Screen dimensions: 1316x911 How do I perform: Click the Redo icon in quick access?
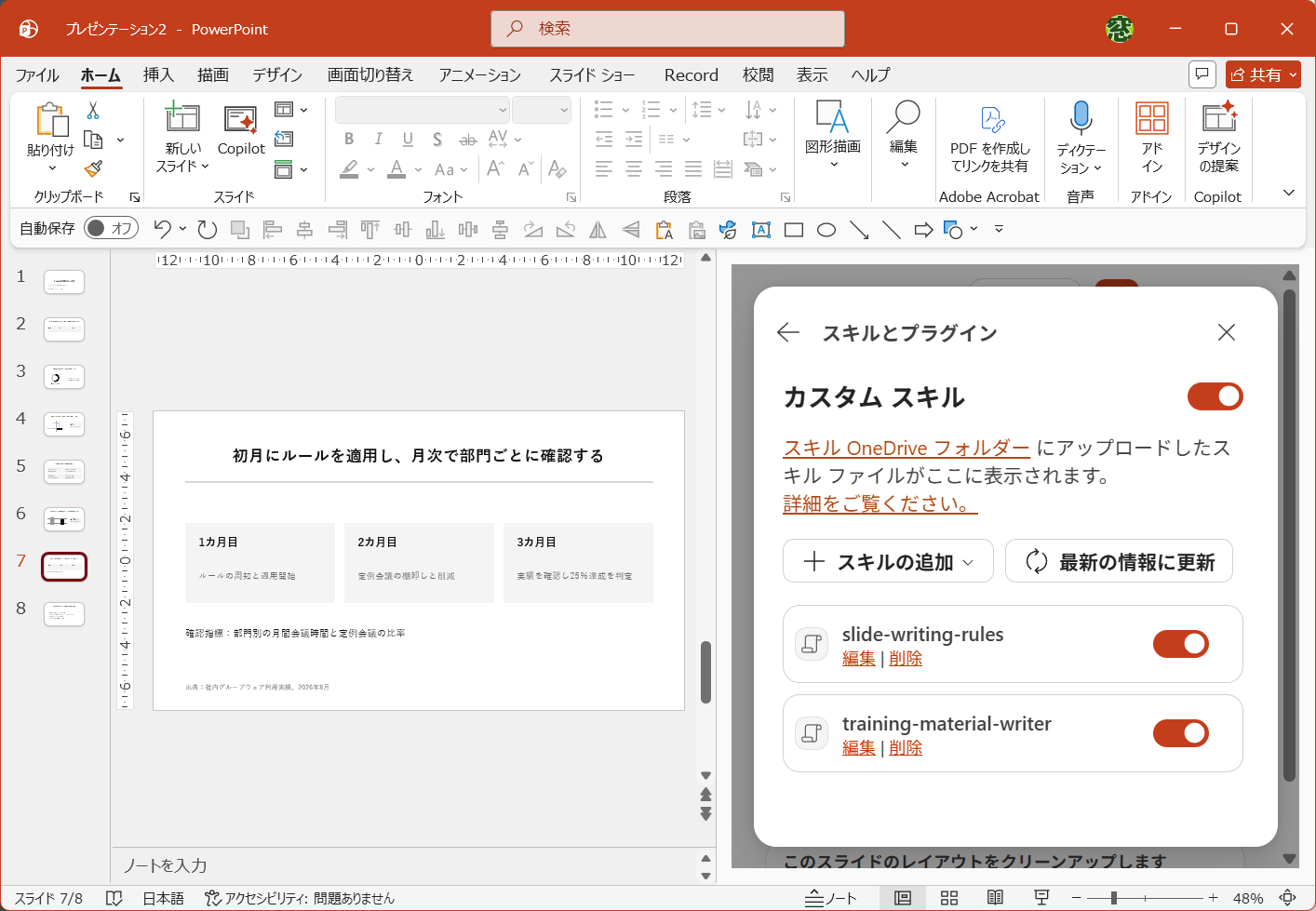[x=207, y=229]
